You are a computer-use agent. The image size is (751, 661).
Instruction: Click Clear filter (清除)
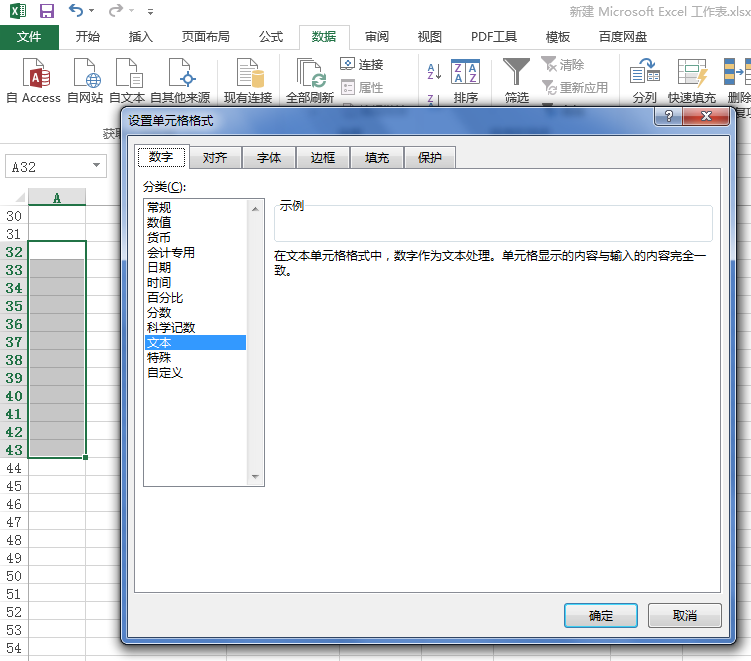(563, 64)
